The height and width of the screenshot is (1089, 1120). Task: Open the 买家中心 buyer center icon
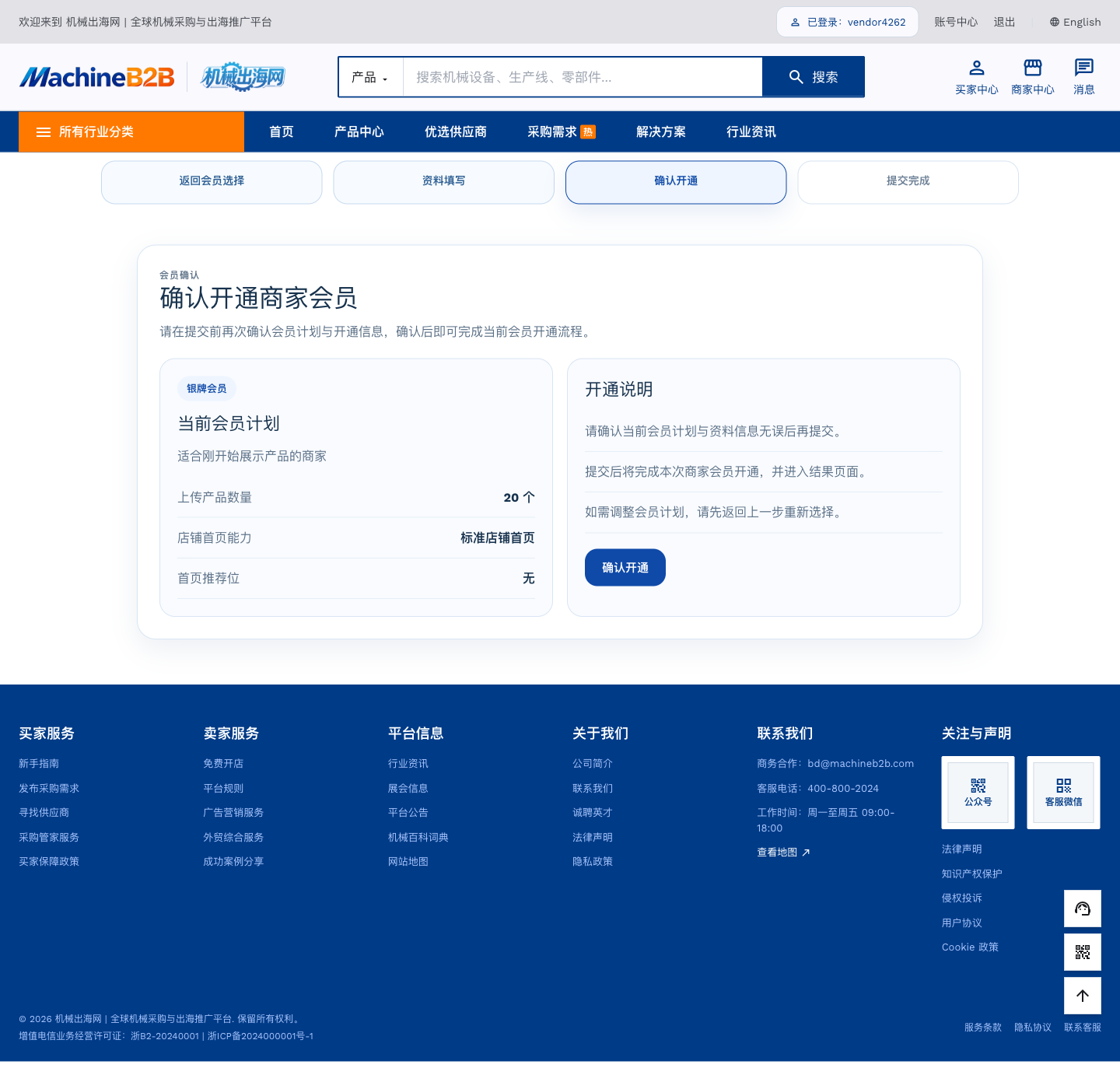(976, 77)
